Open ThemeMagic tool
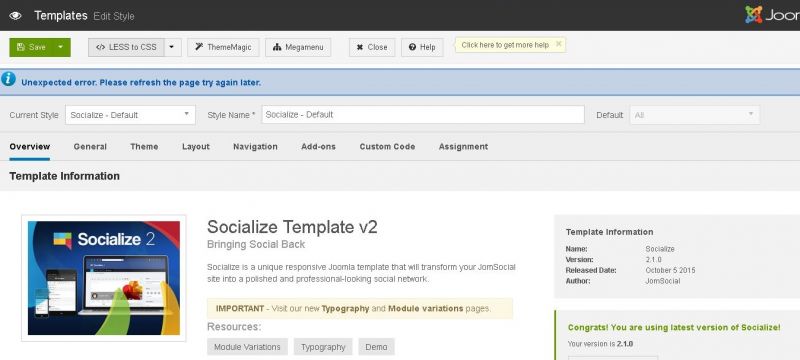This screenshot has width=800, height=360. [223, 47]
